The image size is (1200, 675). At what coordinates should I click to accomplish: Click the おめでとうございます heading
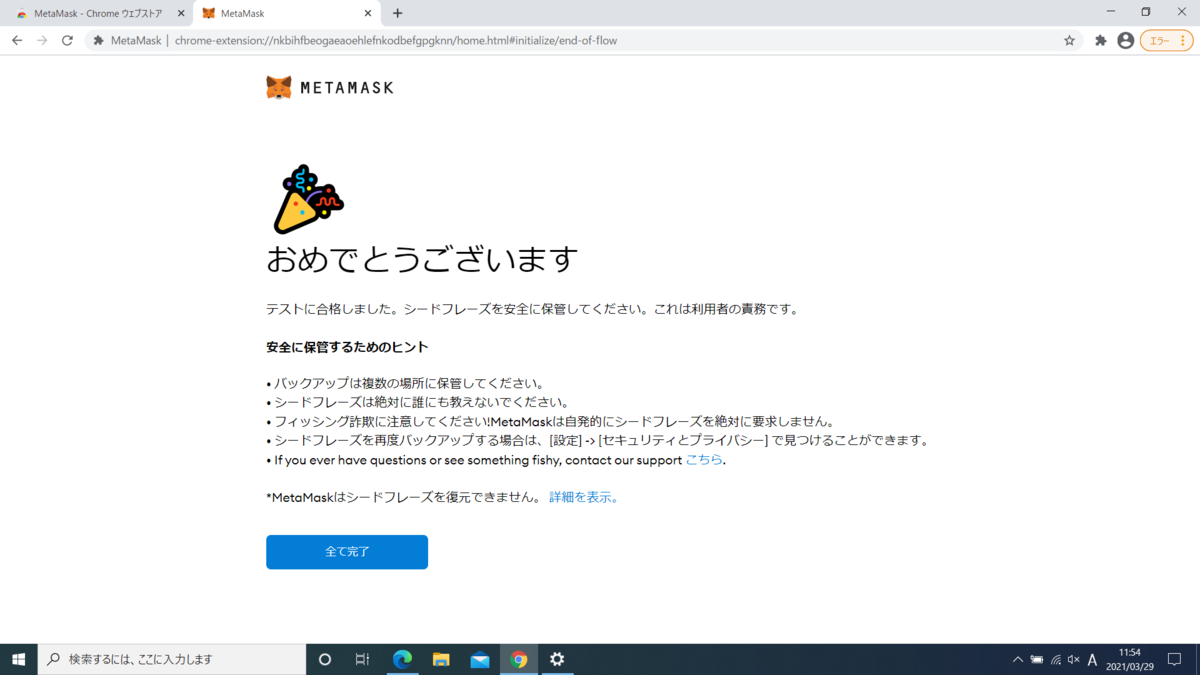(422, 259)
